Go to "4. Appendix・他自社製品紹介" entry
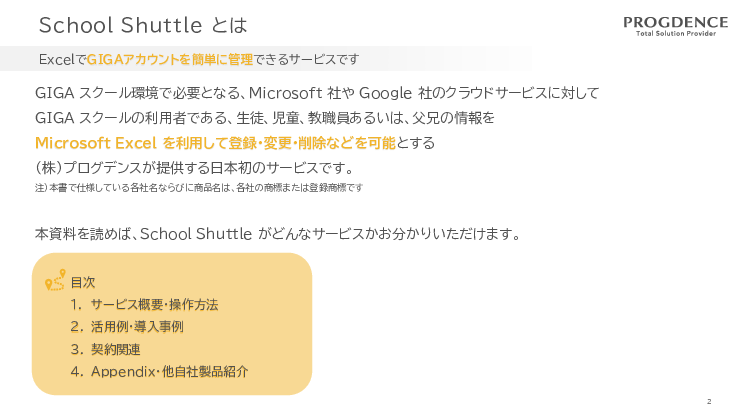Viewport: 740px width, 416px height. [x=159, y=371]
